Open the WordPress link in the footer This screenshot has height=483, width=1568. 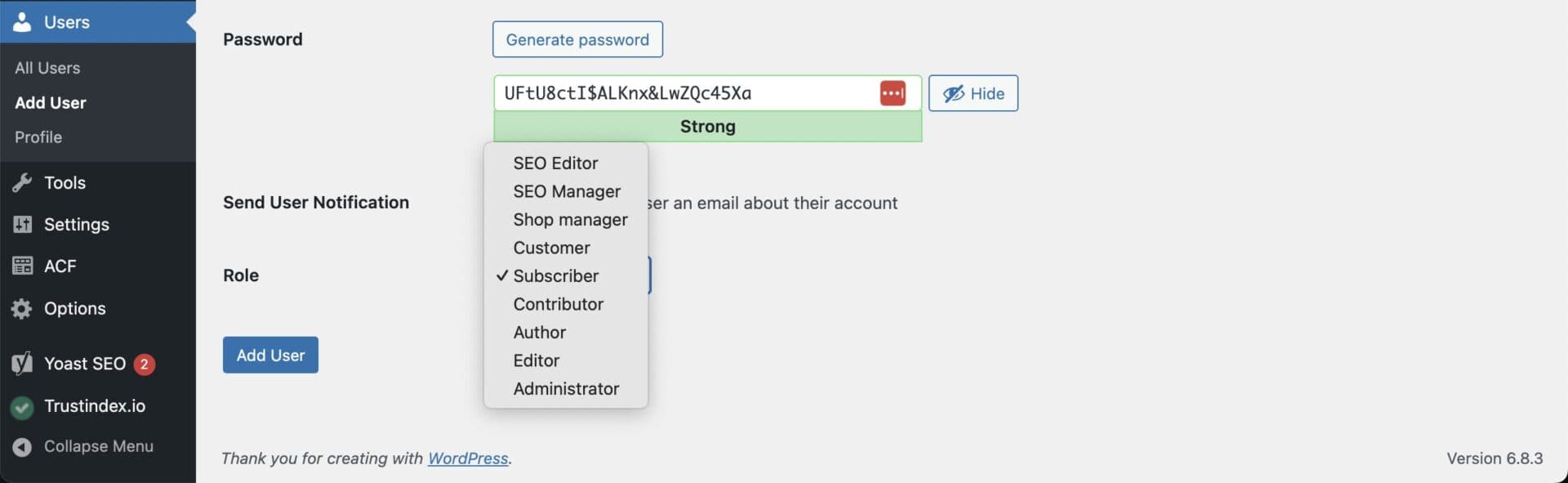pyautogui.click(x=468, y=458)
